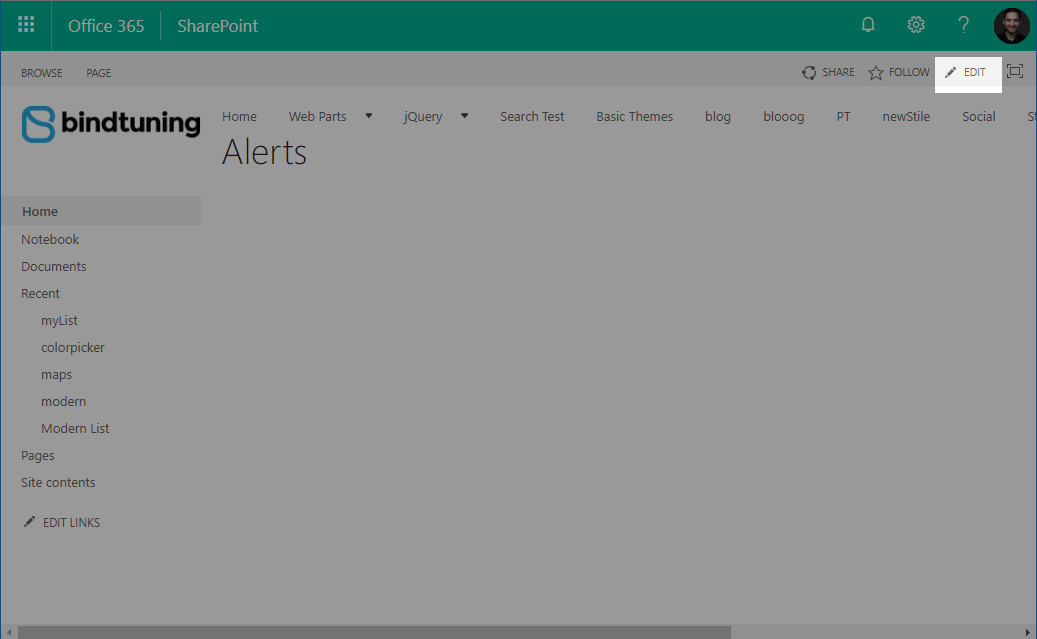The height and width of the screenshot is (639, 1037).
Task: Open the Office 365 app launcher grid
Action: click(26, 25)
